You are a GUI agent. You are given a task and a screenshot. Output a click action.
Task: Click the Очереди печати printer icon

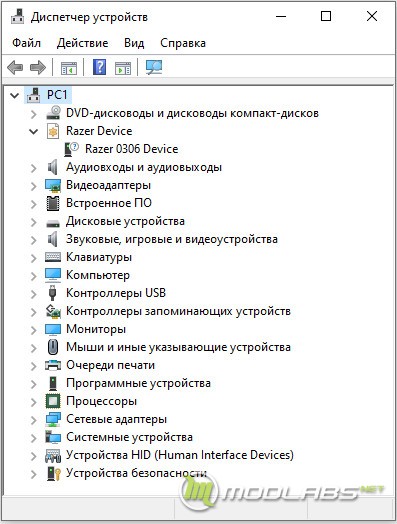point(53,365)
